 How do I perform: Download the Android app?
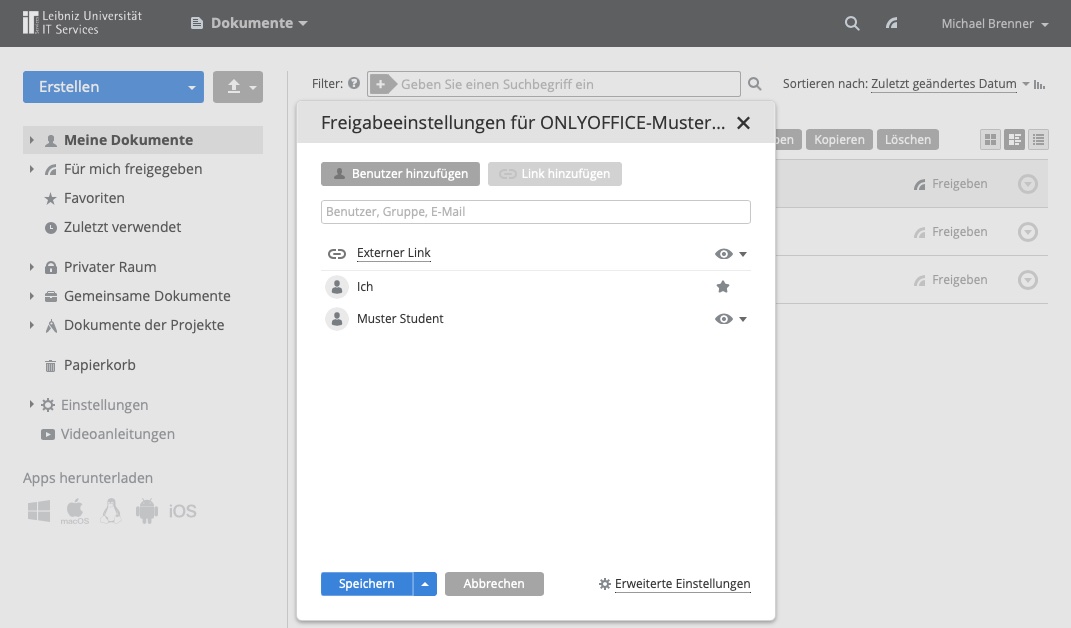pos(147,511)
